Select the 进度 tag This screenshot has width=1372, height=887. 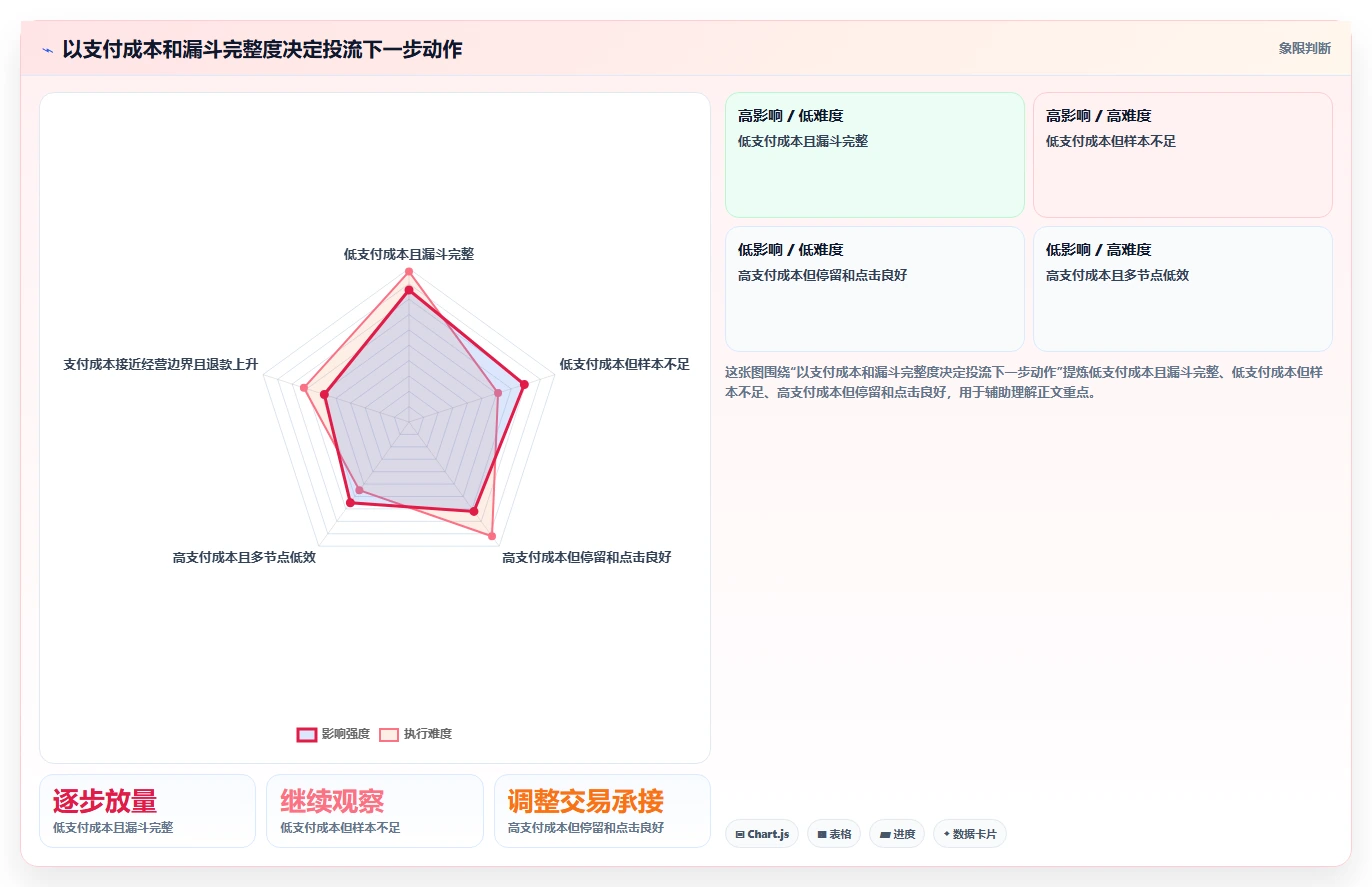point(897,834)
